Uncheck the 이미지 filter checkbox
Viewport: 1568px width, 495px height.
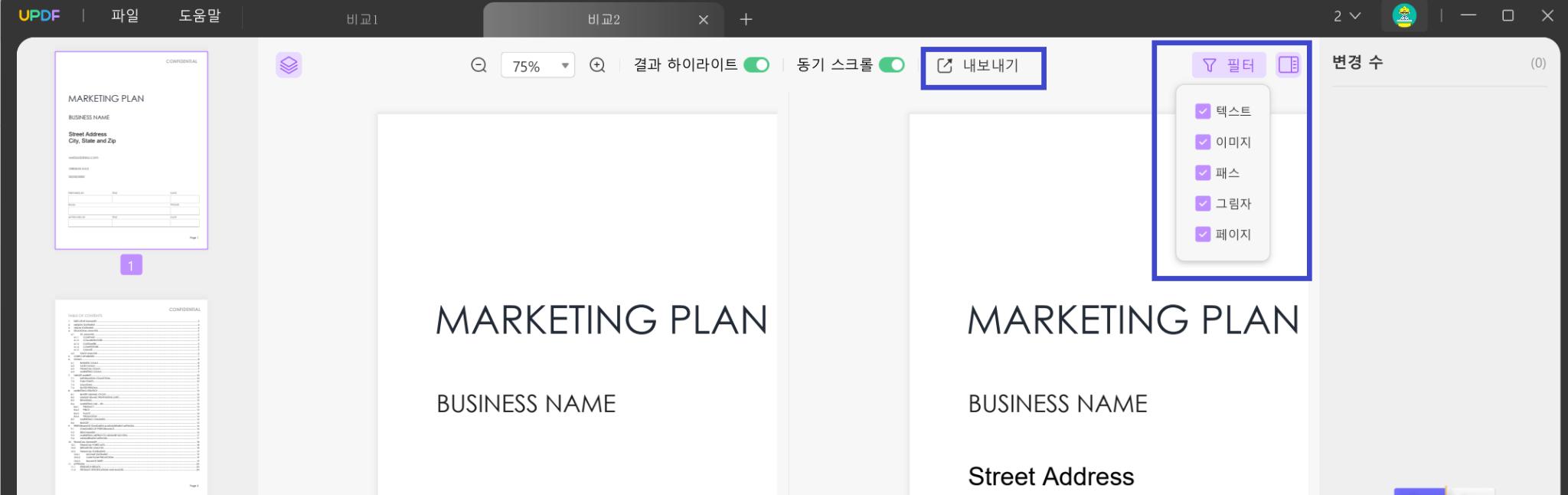coord(1203,142)
